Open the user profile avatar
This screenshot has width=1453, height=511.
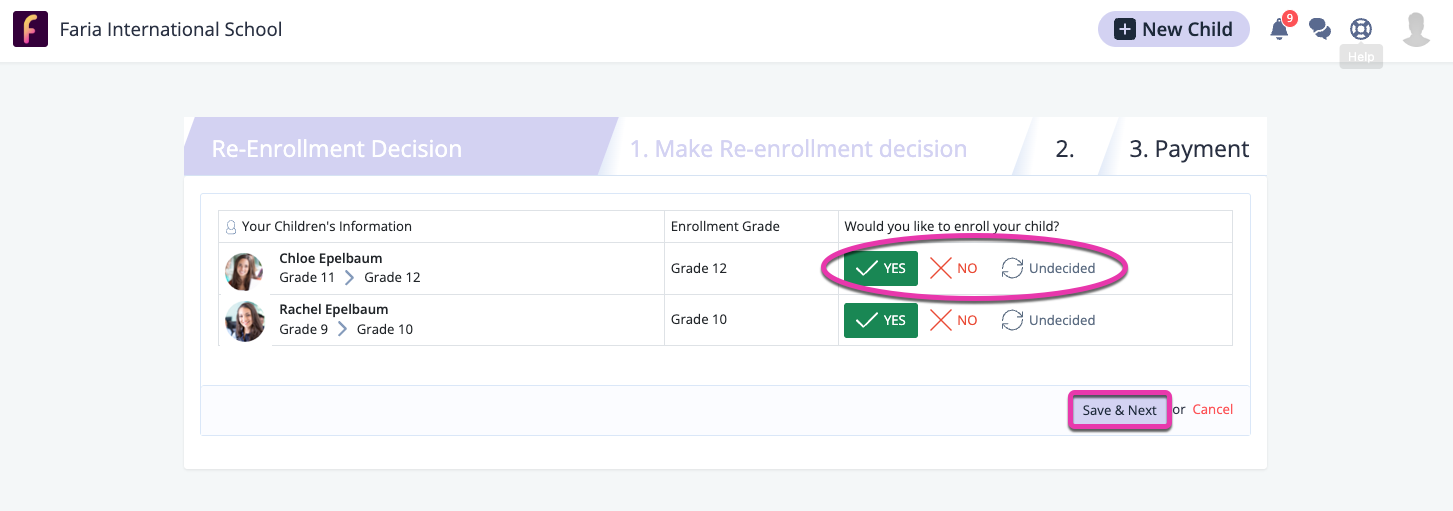pos(1416,29)
